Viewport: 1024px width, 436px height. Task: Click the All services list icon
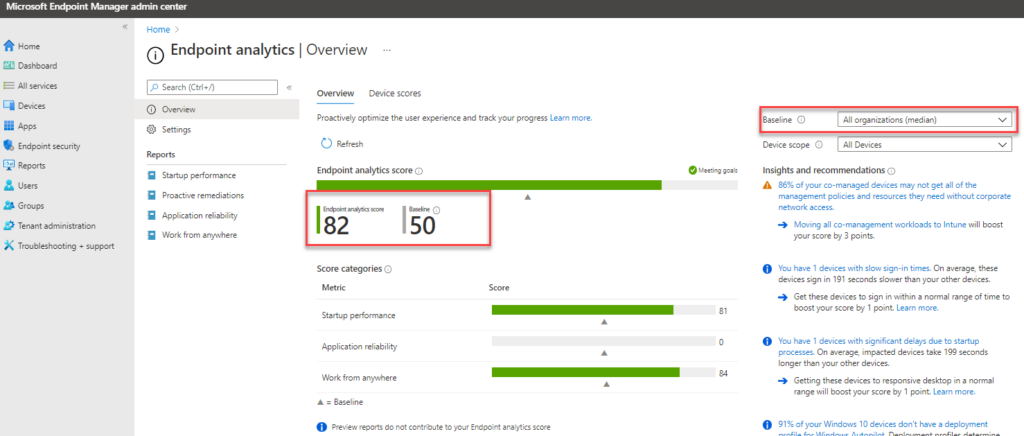(x=8, y=86)
